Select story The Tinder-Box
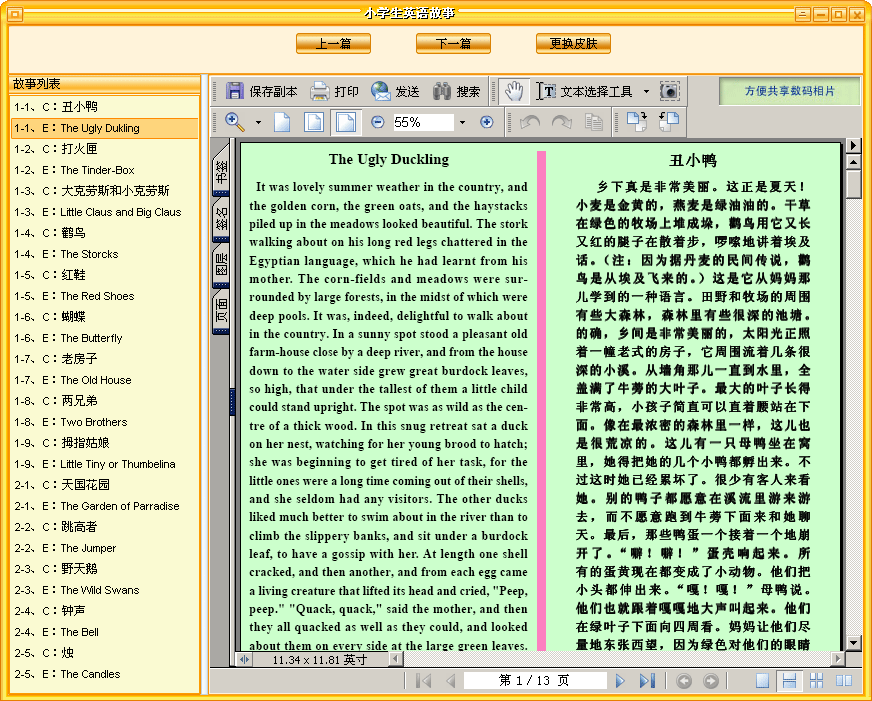 point(105,170)
